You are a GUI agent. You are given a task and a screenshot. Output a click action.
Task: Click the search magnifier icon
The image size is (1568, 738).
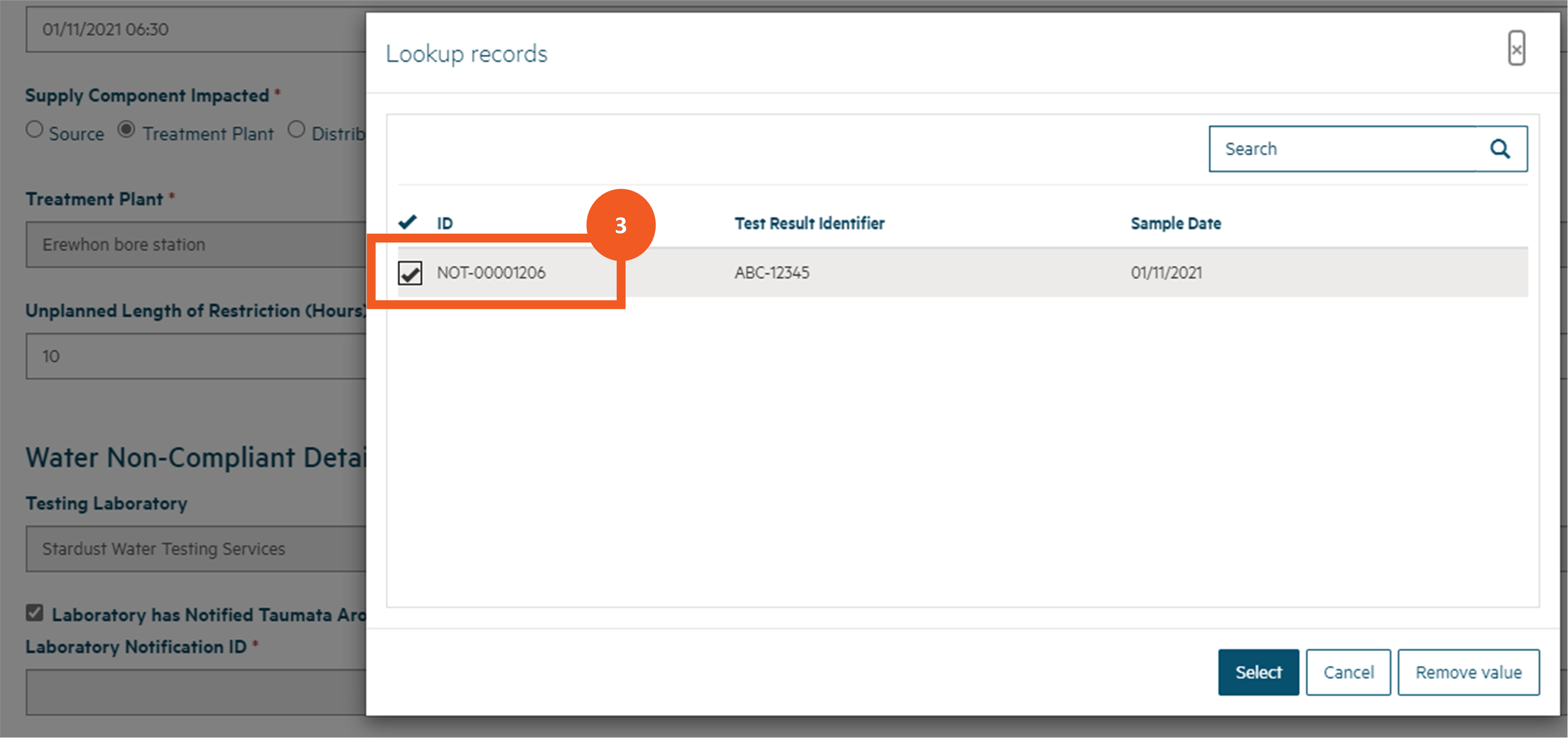tap(1500, 149)
